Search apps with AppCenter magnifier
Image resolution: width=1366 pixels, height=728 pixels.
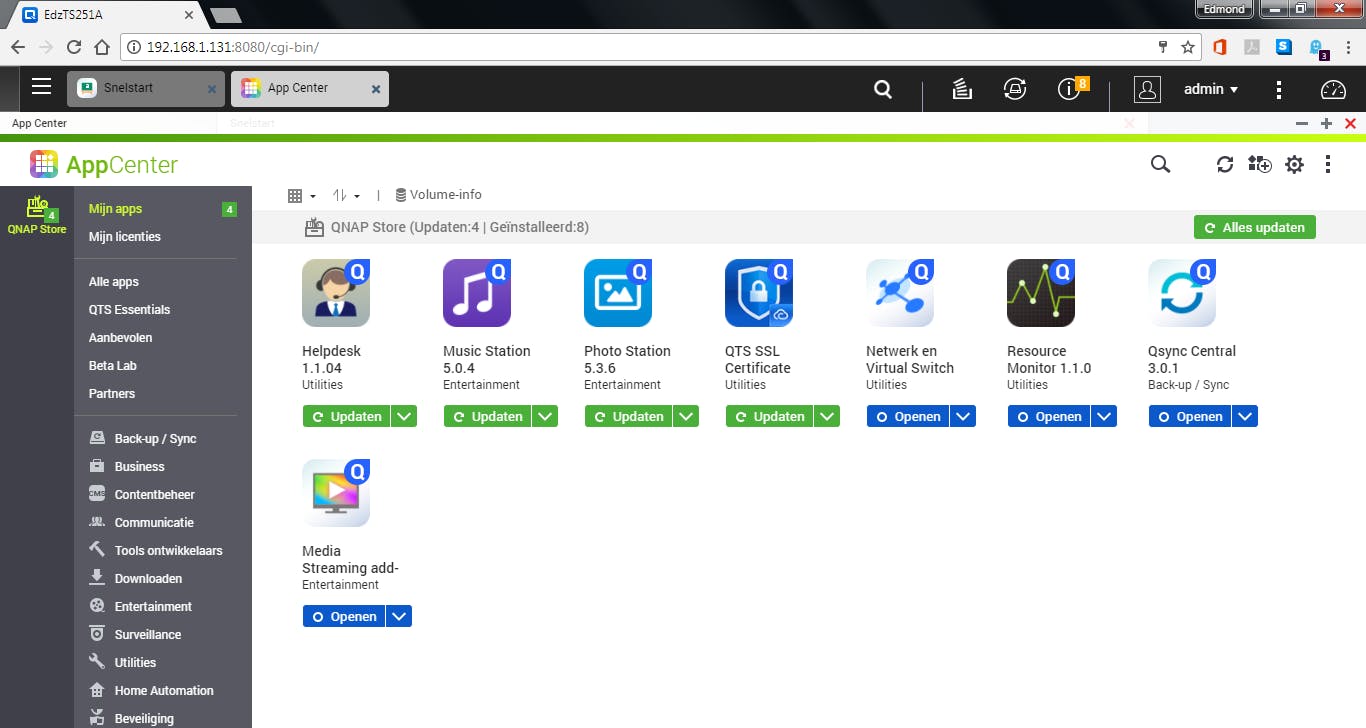pyautogui.click(x=1160, y=164)
